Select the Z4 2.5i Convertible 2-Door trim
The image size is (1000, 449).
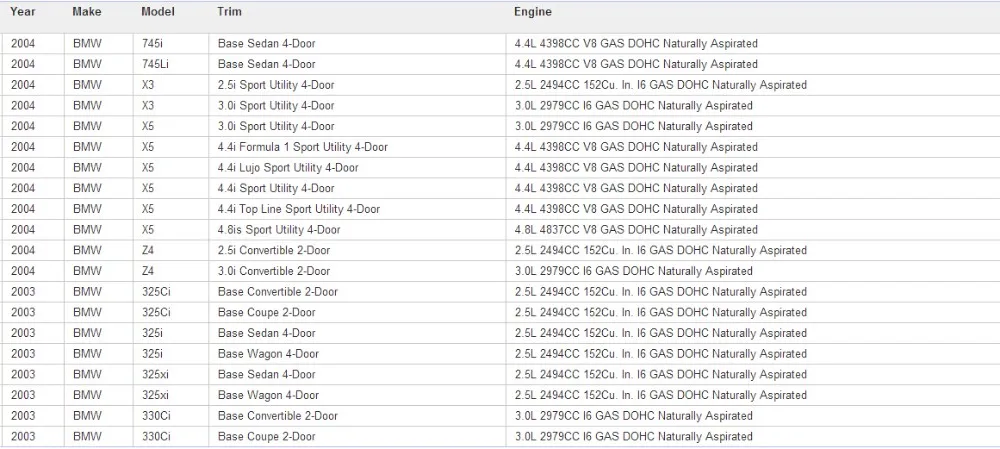coord(274,251)
